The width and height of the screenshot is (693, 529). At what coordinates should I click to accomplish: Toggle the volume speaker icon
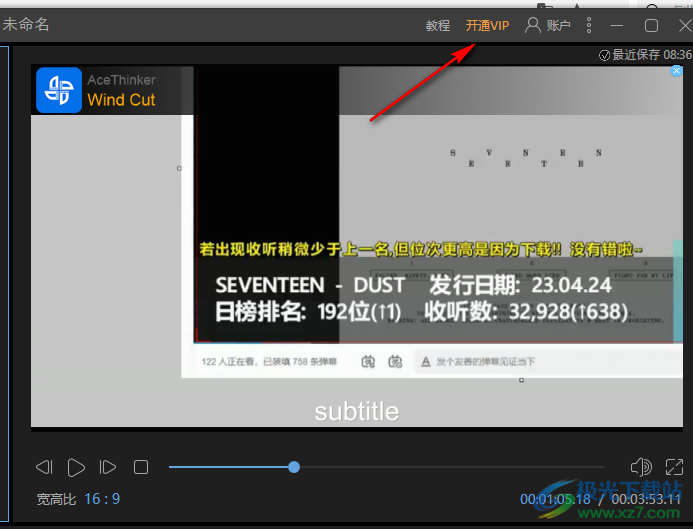point(640,467)
